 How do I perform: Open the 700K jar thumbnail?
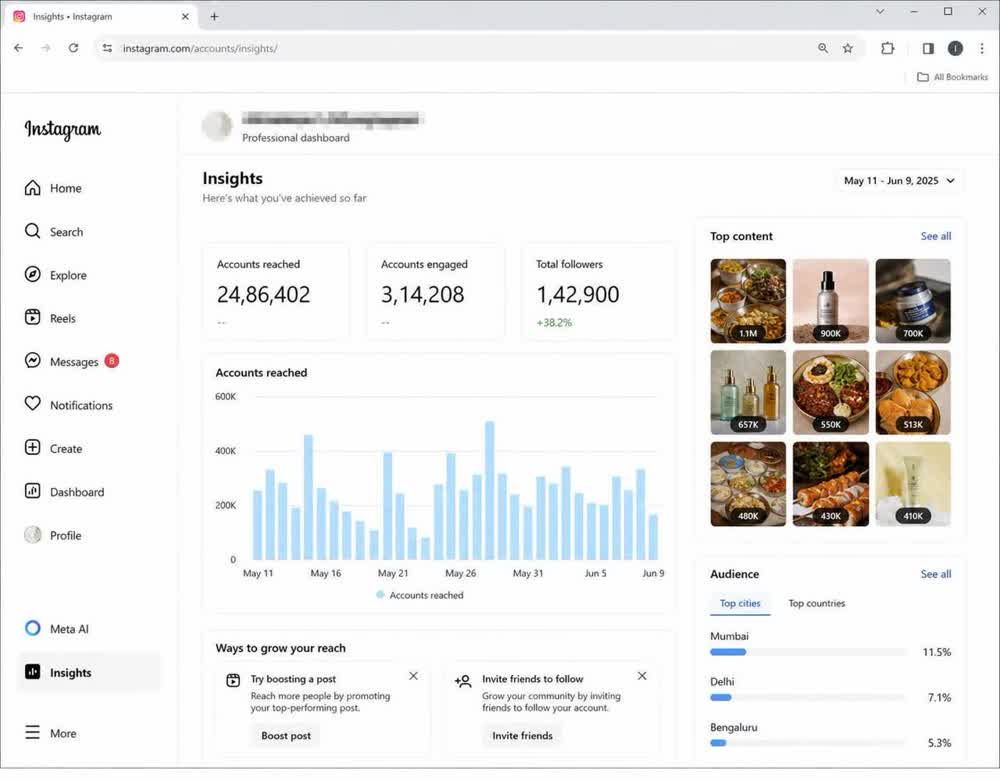pos(913,301)
